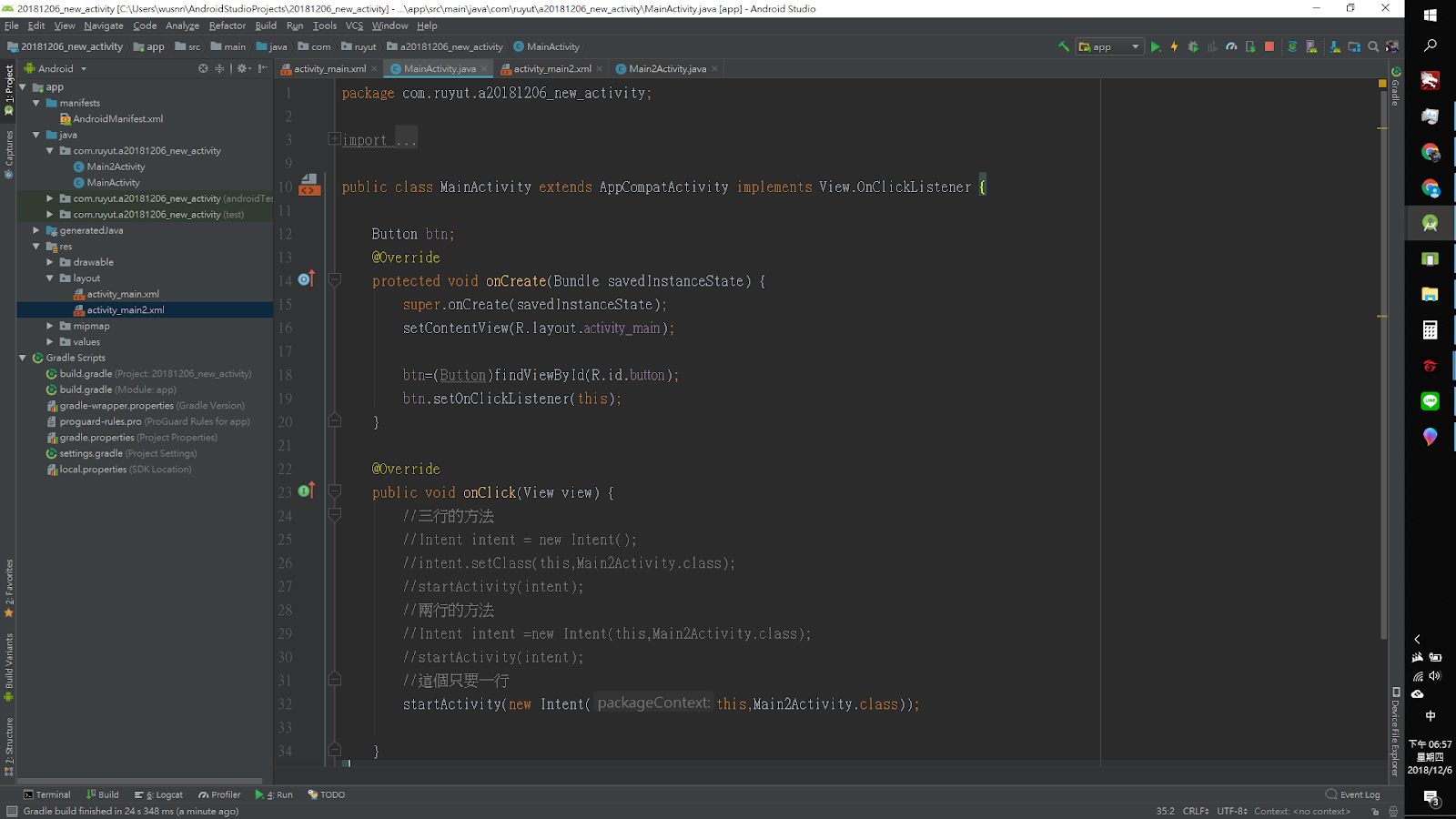Collapse all nodes in Project panel
This screenshot has height=819, width=1456.
pos(219,68)
